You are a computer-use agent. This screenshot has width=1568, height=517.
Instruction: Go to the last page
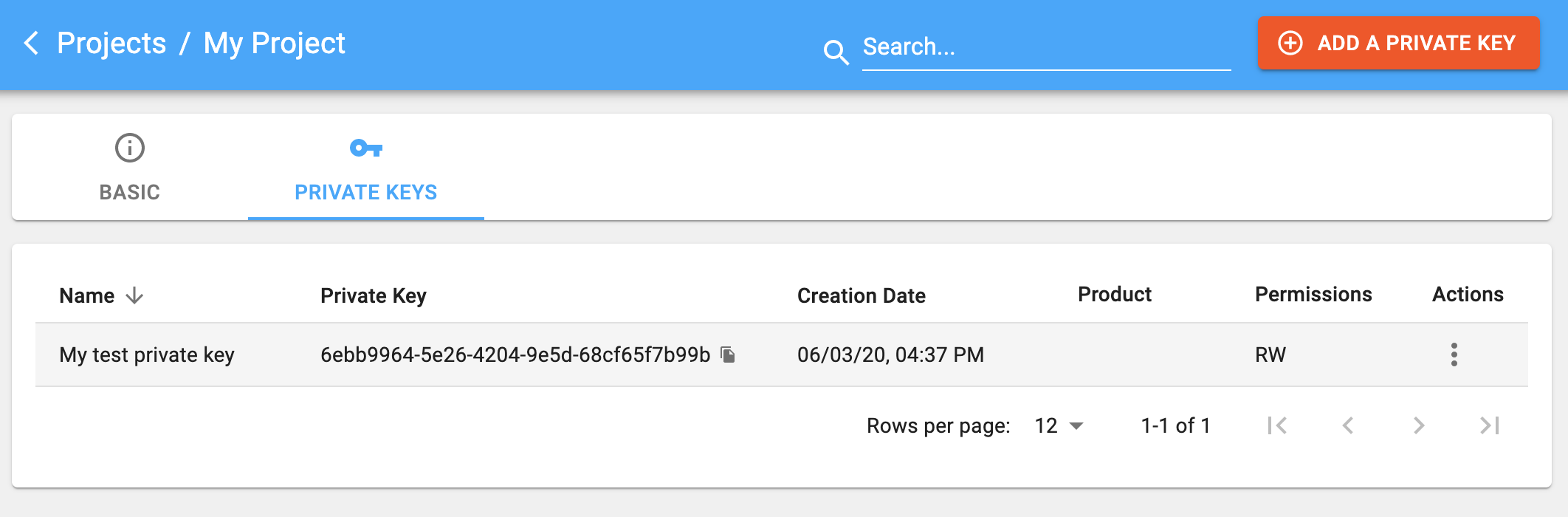[1489, 425]
